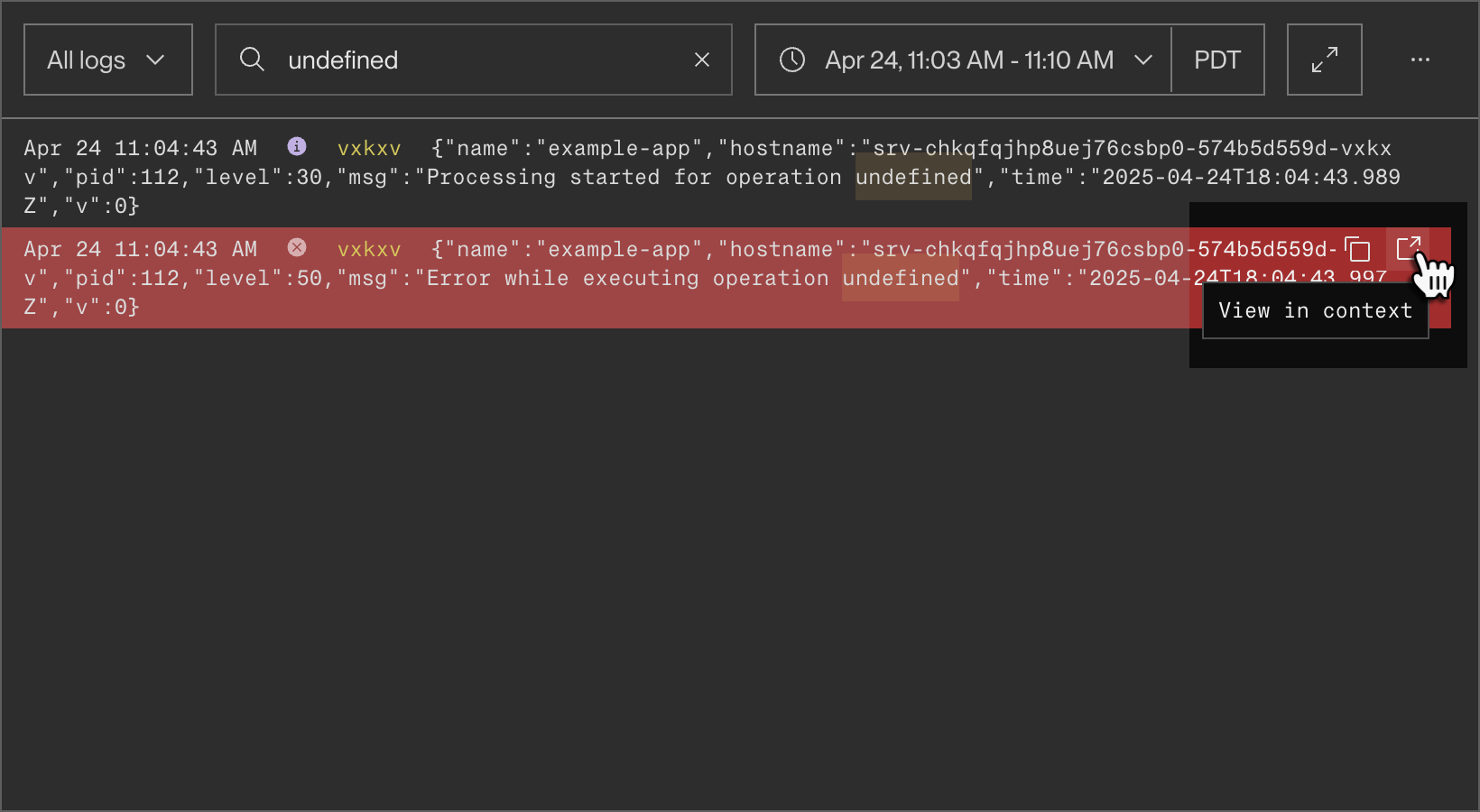Open the vxkxv instance link on first log
The width and height of the screenshot is (1480, 812).
coord(368,147)
